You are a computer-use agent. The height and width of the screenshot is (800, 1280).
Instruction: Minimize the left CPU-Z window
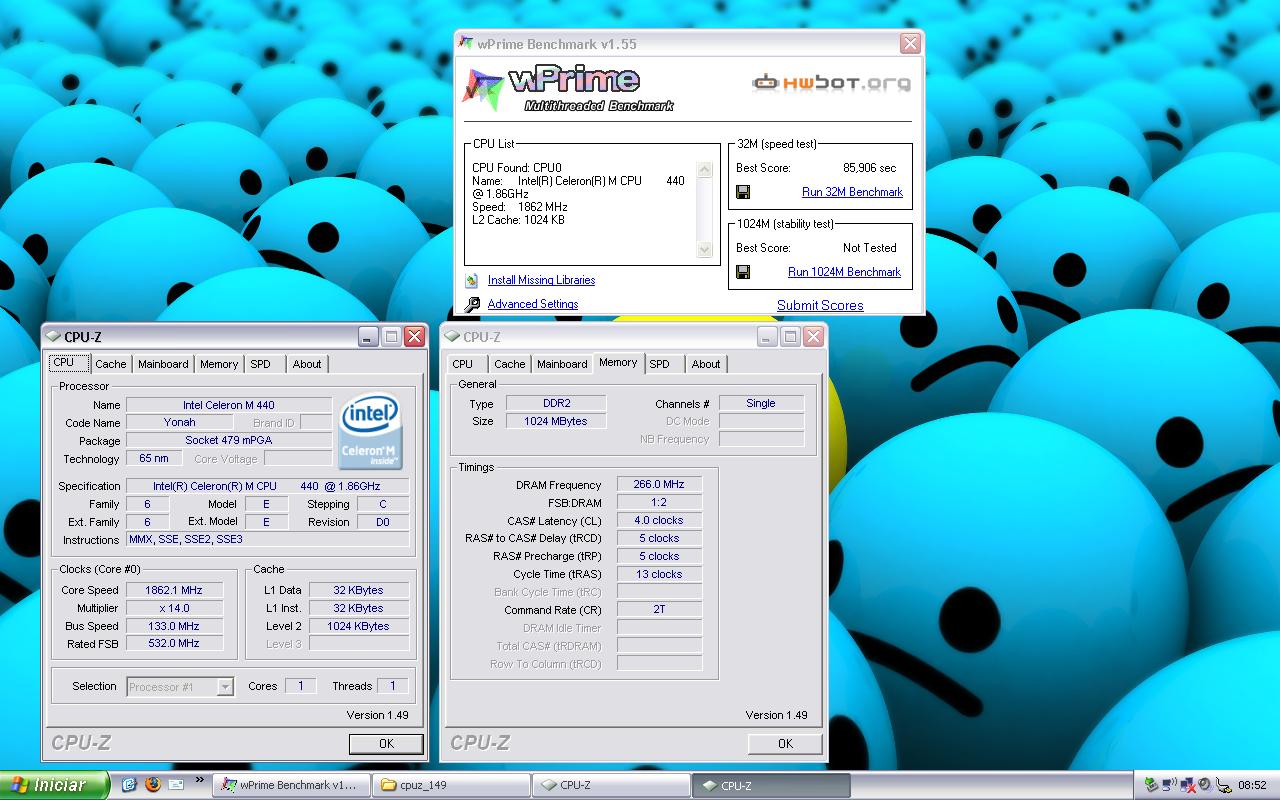[x=368, y=337]
